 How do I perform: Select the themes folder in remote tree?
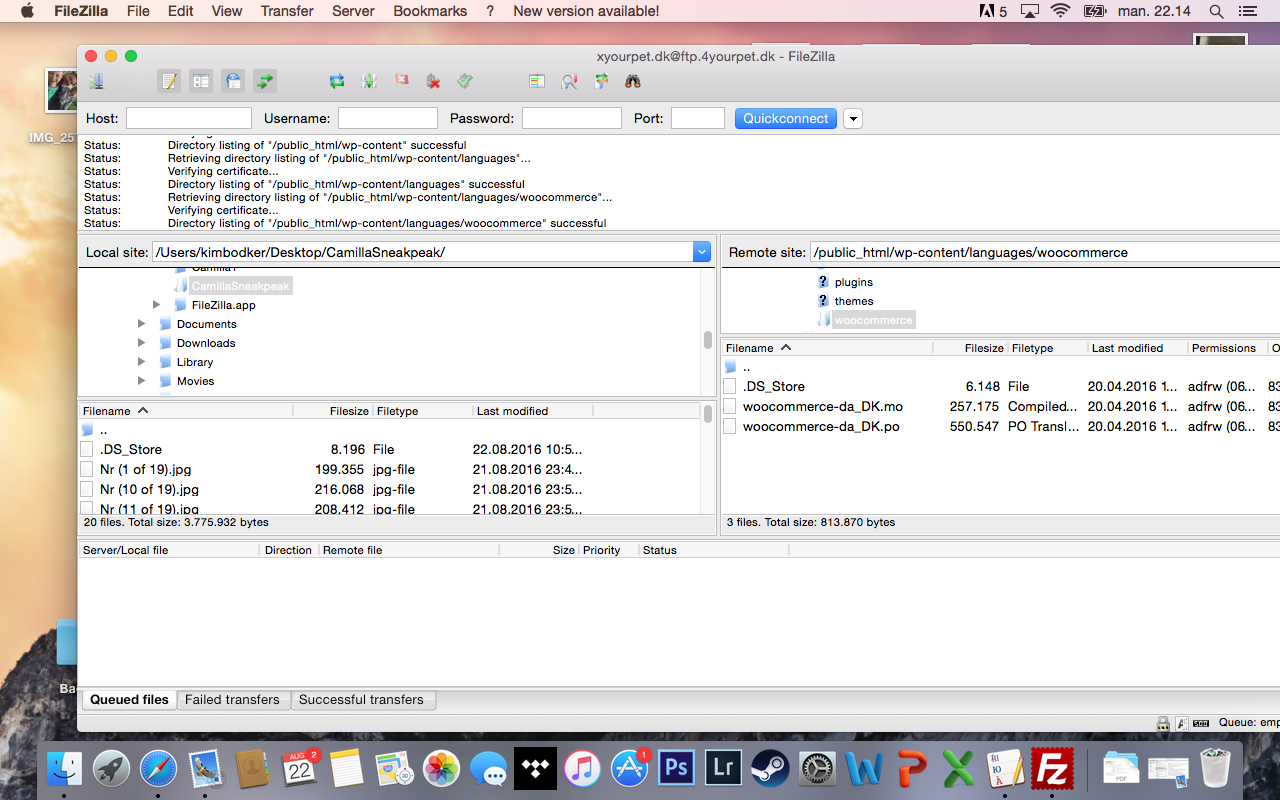coord(854,301)
